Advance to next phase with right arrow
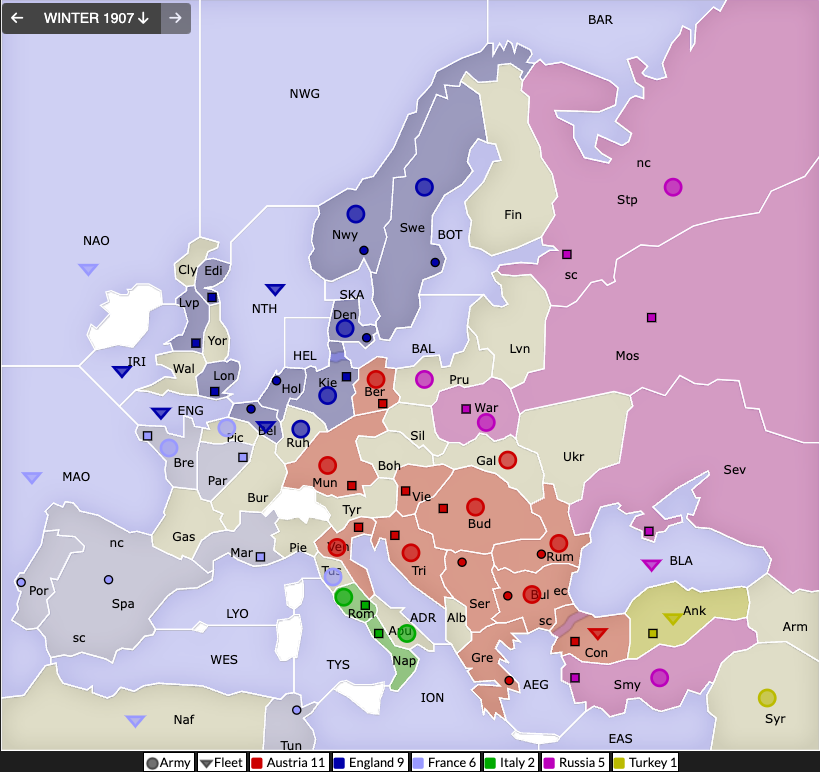Viewport: 820px width, 772px height. pos(176,18)
